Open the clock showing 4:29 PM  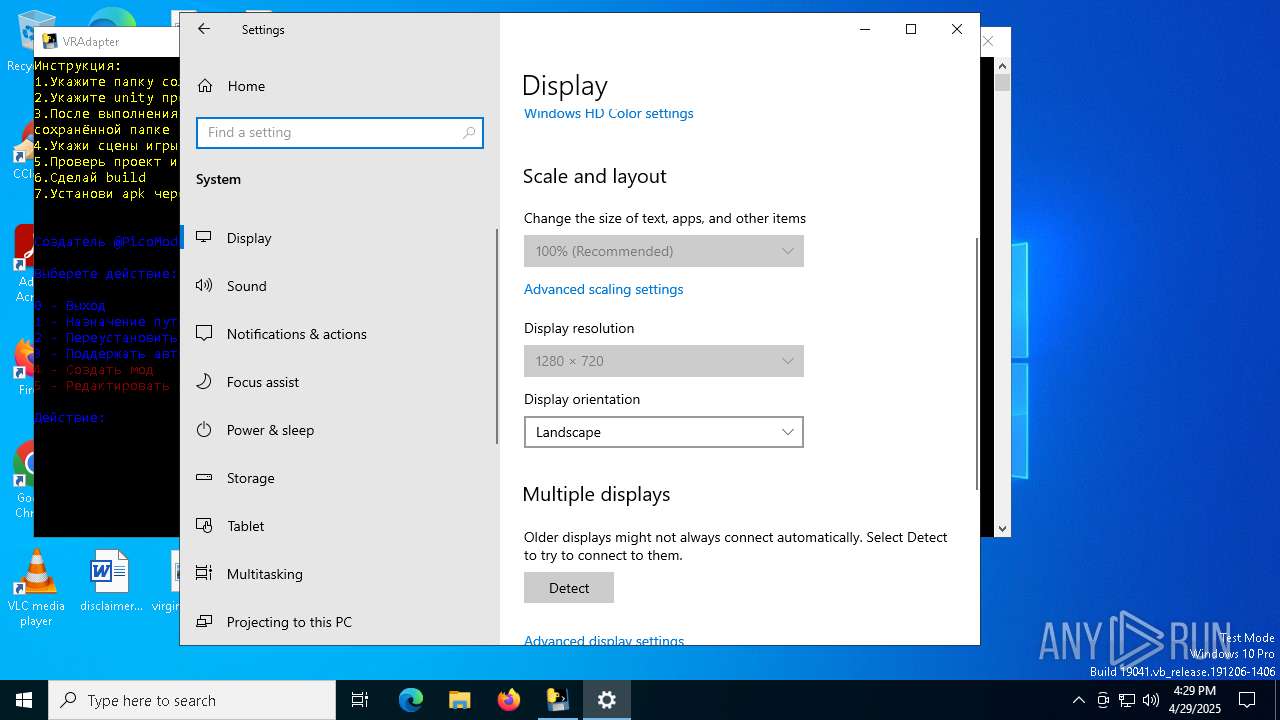click(x=1195, y=700)
